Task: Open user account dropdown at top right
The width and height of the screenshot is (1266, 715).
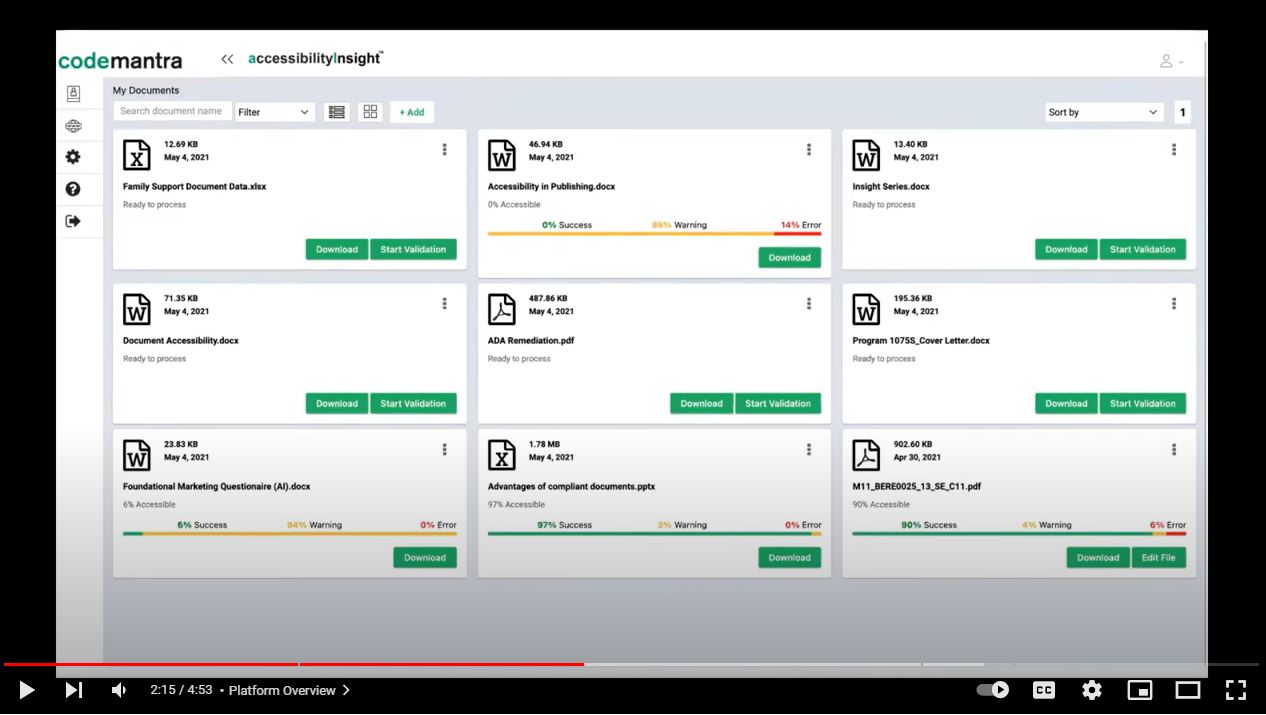Action: click(1170, 61)
